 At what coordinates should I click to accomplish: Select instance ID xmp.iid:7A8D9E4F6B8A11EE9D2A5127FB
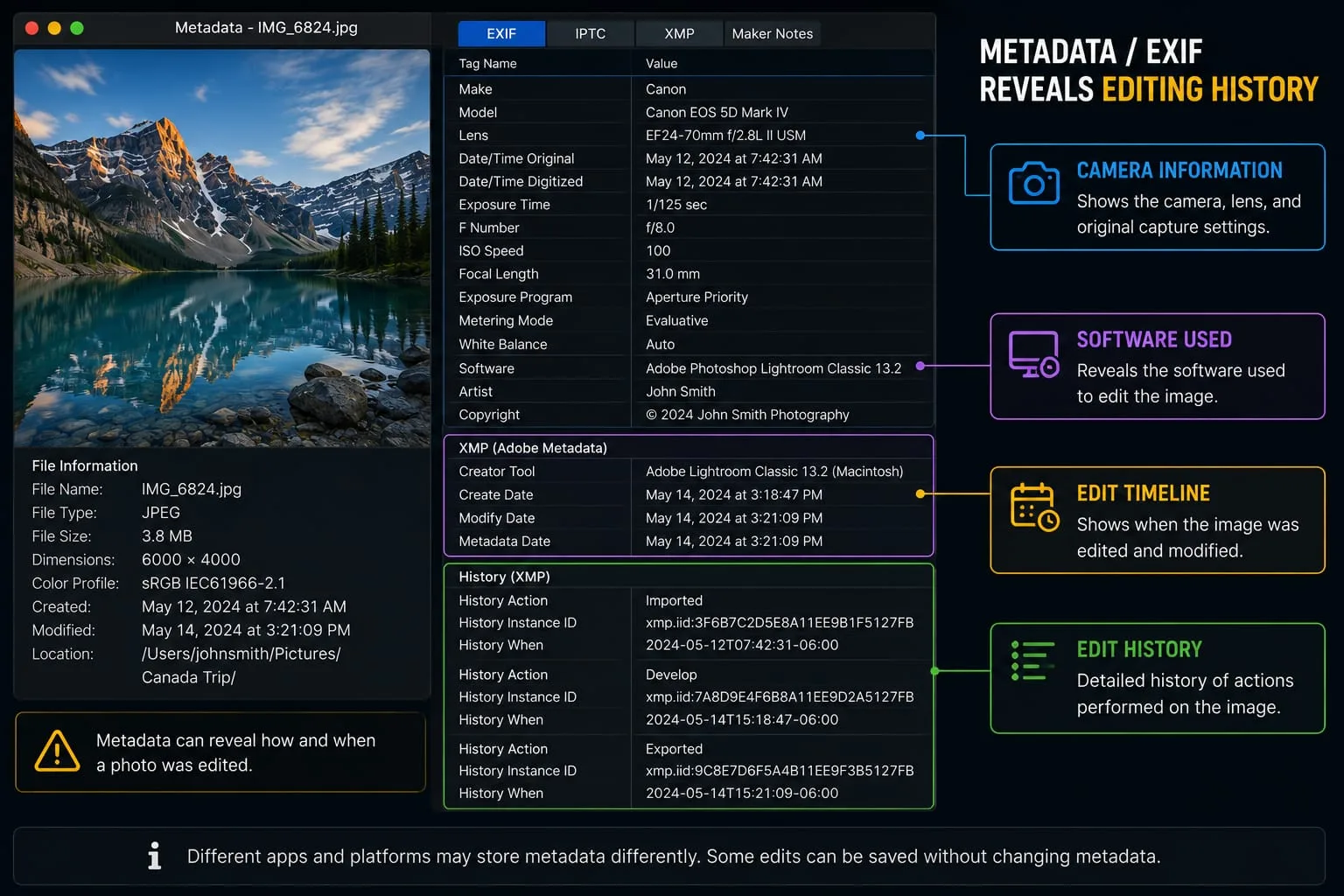tap(780, 697)
